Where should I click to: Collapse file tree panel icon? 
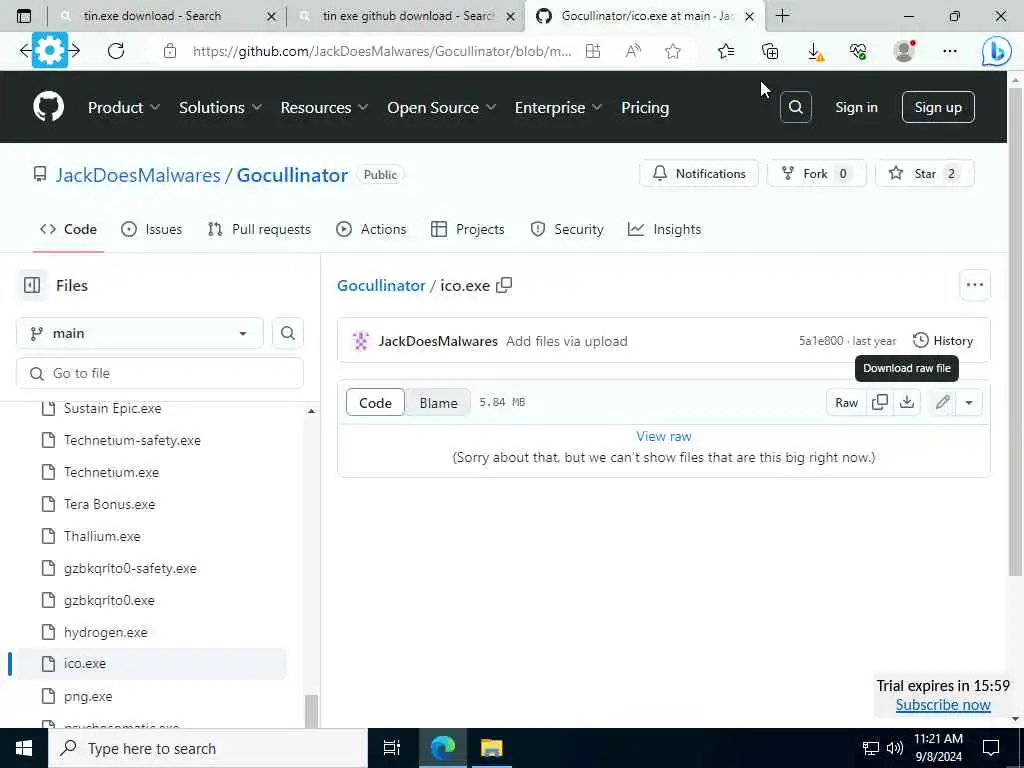[31, 285]
